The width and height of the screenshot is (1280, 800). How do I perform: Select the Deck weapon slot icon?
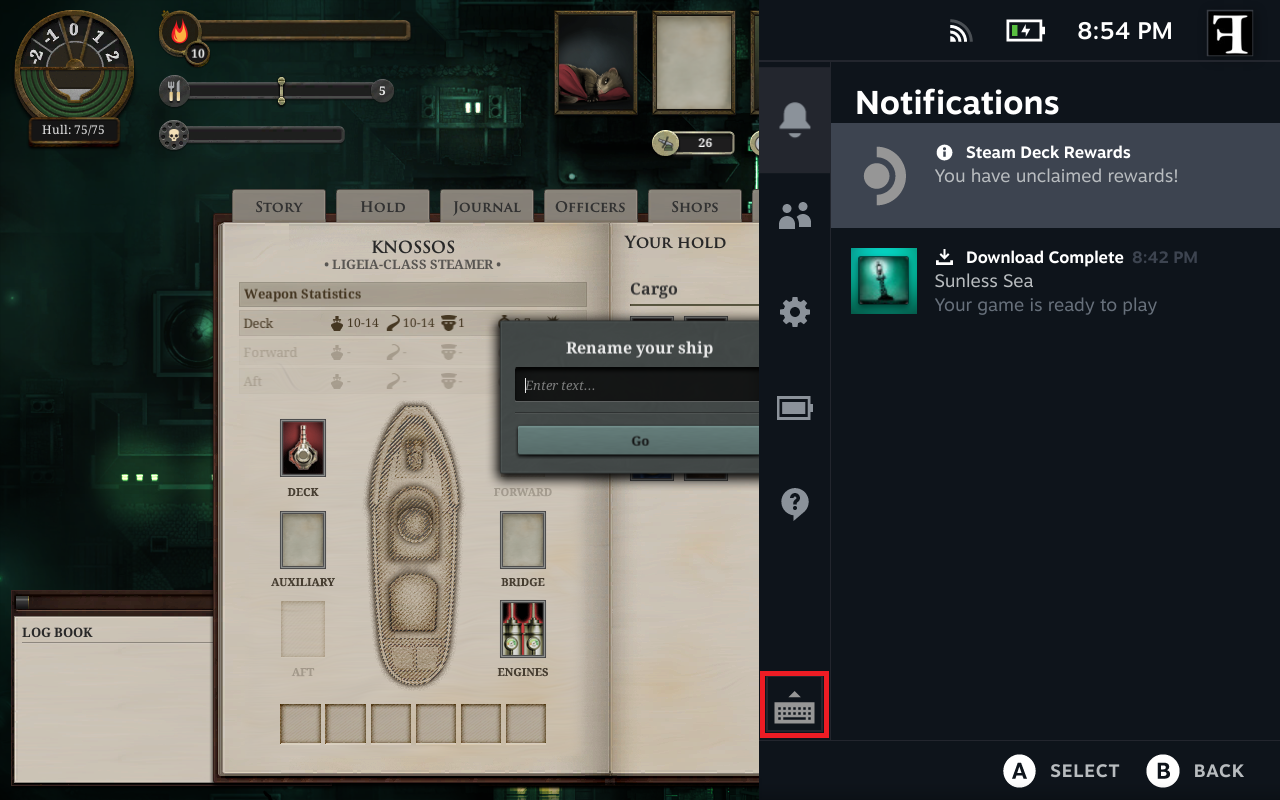click(x=303, y=448)
